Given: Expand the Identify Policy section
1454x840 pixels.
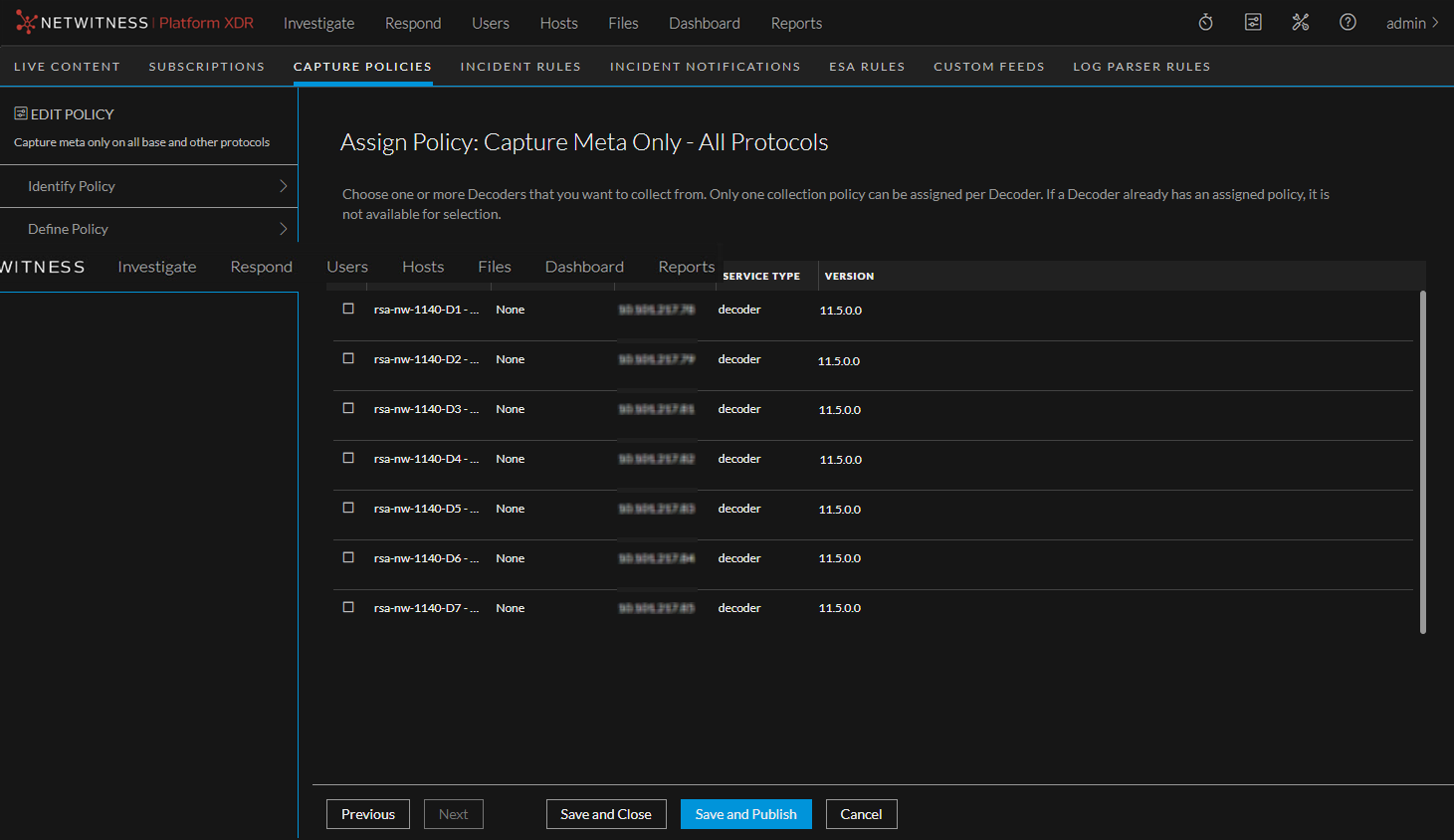Looking at the screenshot, I should [149, 186].
